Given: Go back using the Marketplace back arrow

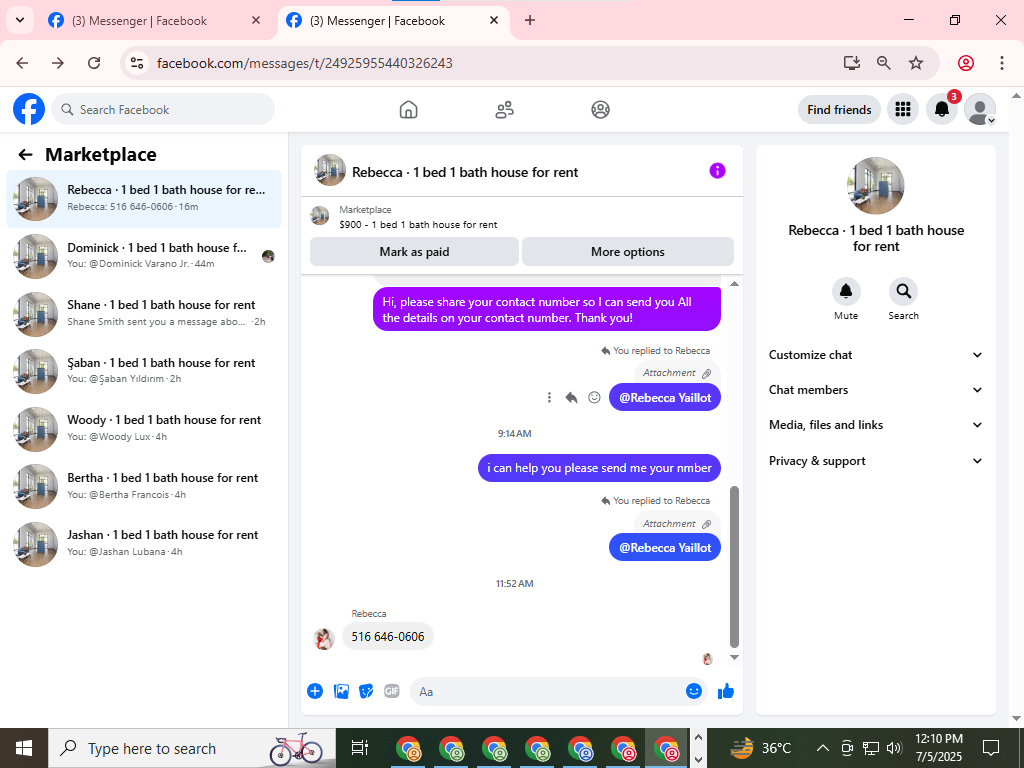Looking at the screenshot, I should pos(25,155).
